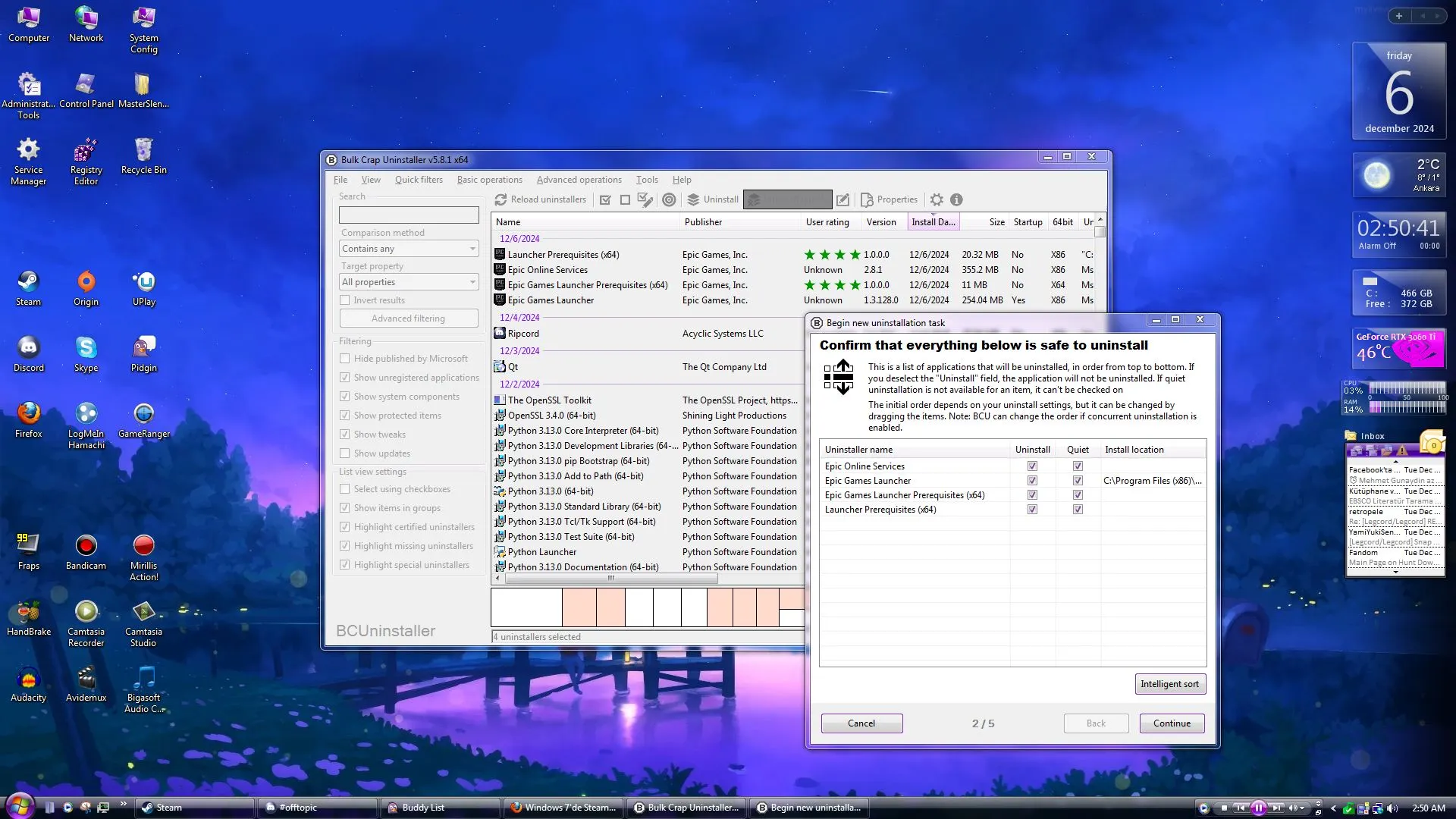Viewport: 1456px width, 819px height.
Task: Open the Recycle Bin desktop icon
Action: tap(143, 157)
